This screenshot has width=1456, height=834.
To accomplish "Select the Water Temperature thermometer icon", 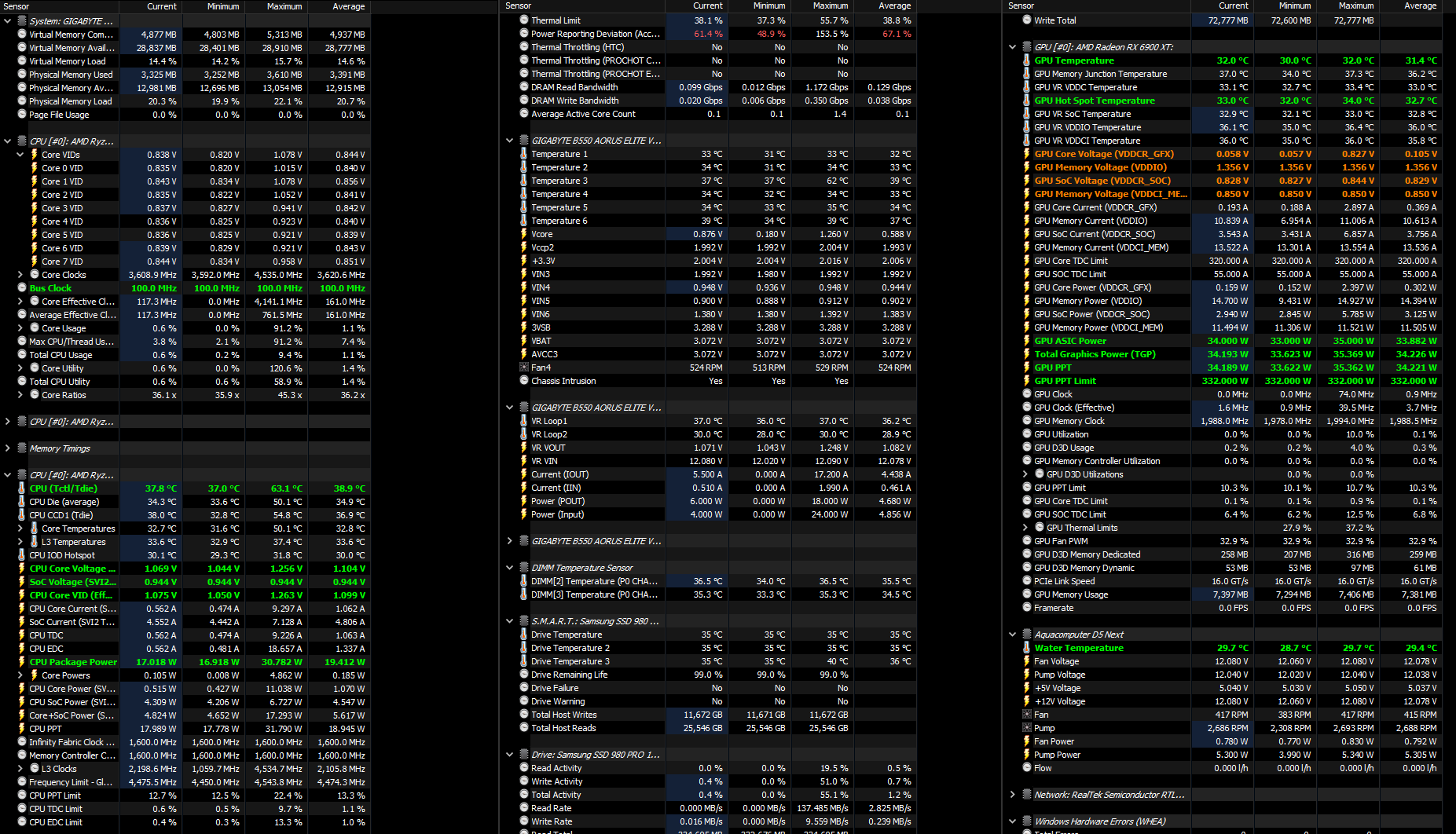I will pos(1027,648).
